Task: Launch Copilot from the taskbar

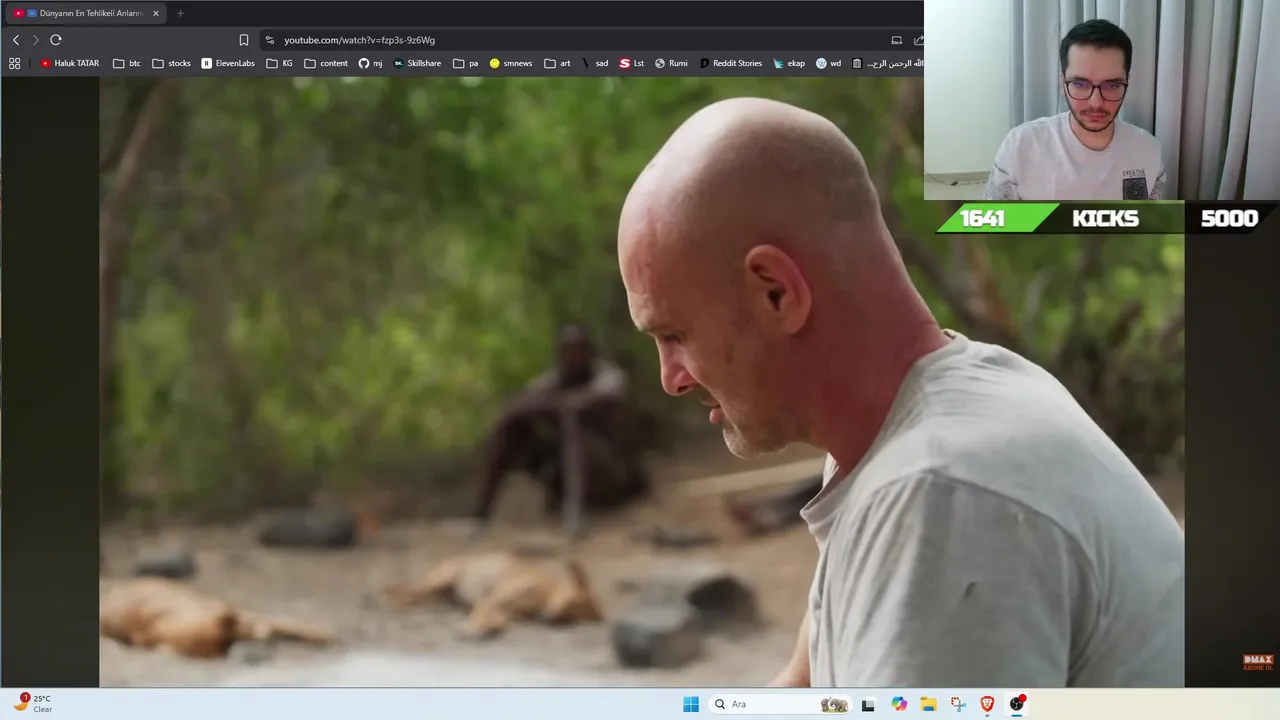Action: coord(899,704)
